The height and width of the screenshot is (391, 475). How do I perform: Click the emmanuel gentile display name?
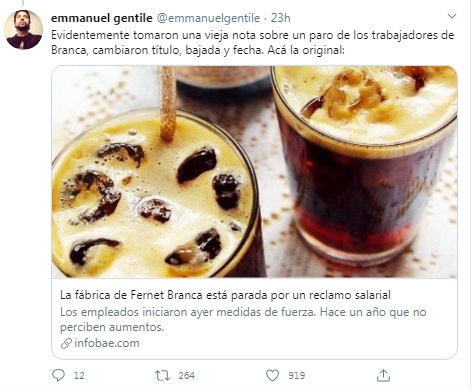(x=101, y=18)
